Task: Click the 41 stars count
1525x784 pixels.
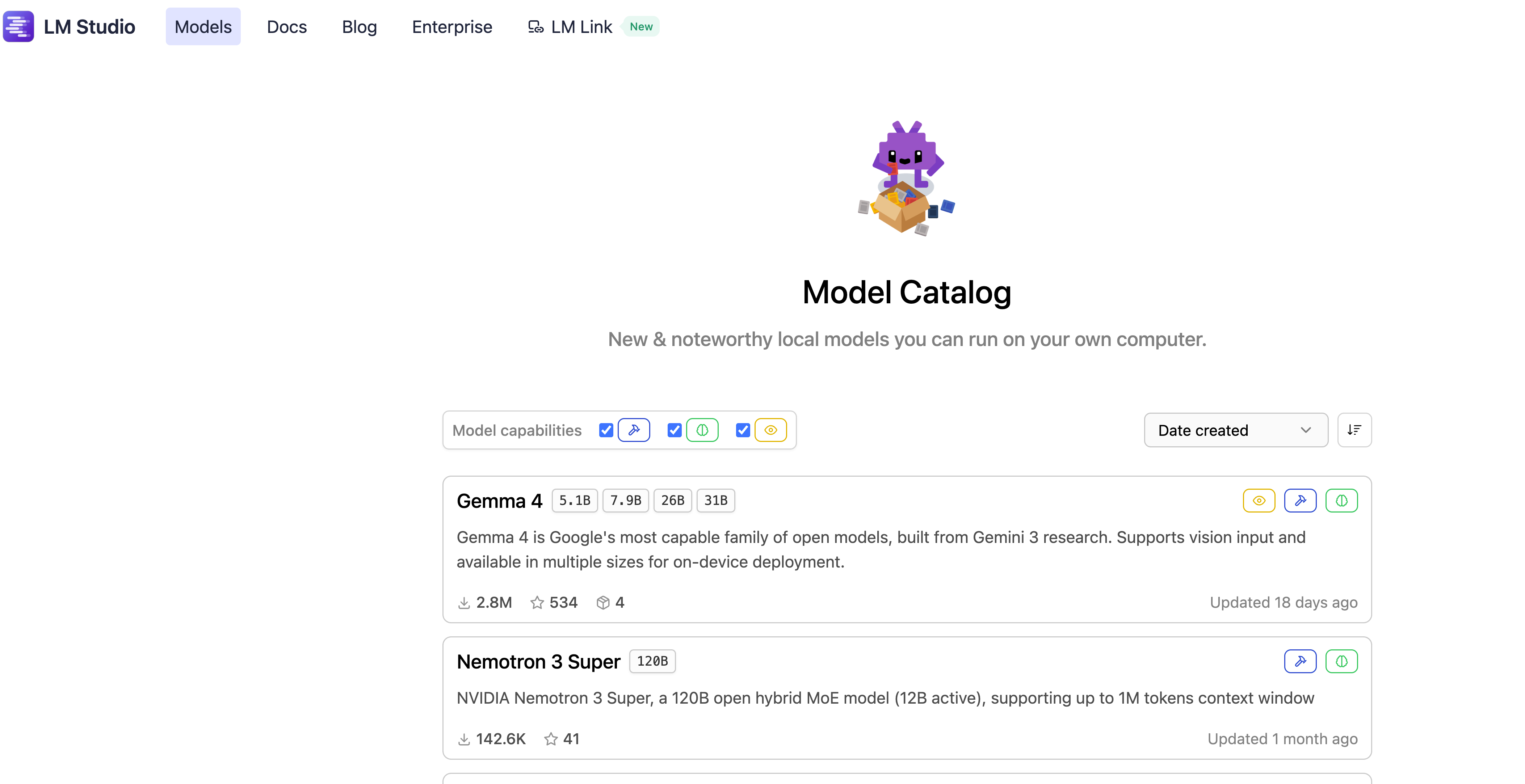Action: point(571,739)
